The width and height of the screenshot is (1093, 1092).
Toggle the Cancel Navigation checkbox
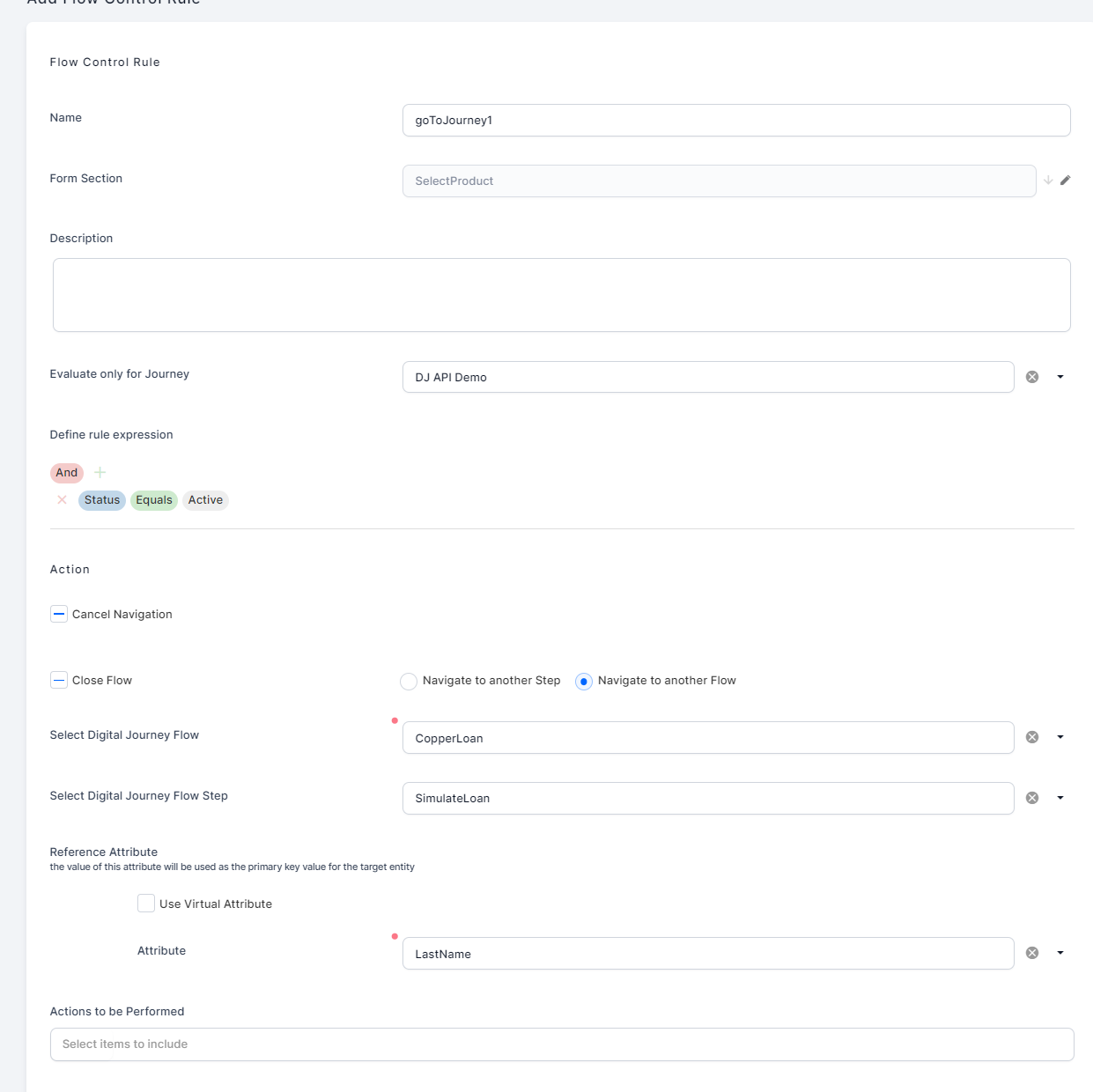59,614
